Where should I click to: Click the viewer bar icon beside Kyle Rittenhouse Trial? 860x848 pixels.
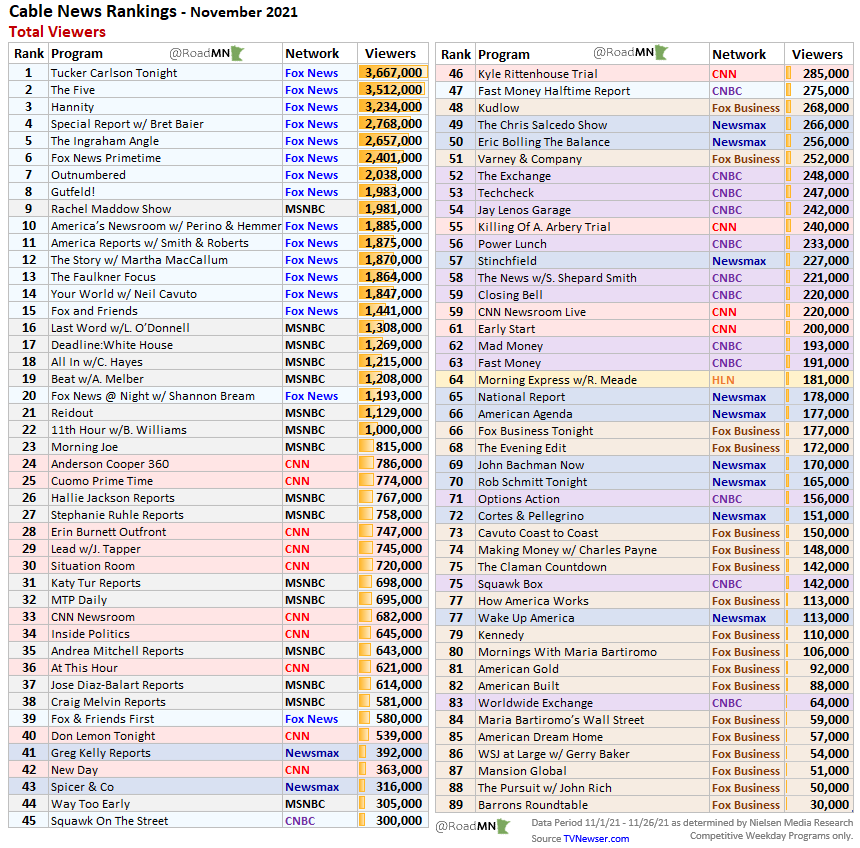(x=786, y=73)
